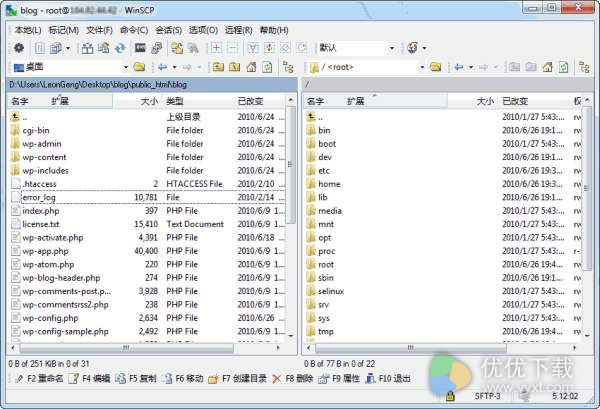
Task: Click the local panel vertical scrollbar
Action: click(x=291, y=165)
